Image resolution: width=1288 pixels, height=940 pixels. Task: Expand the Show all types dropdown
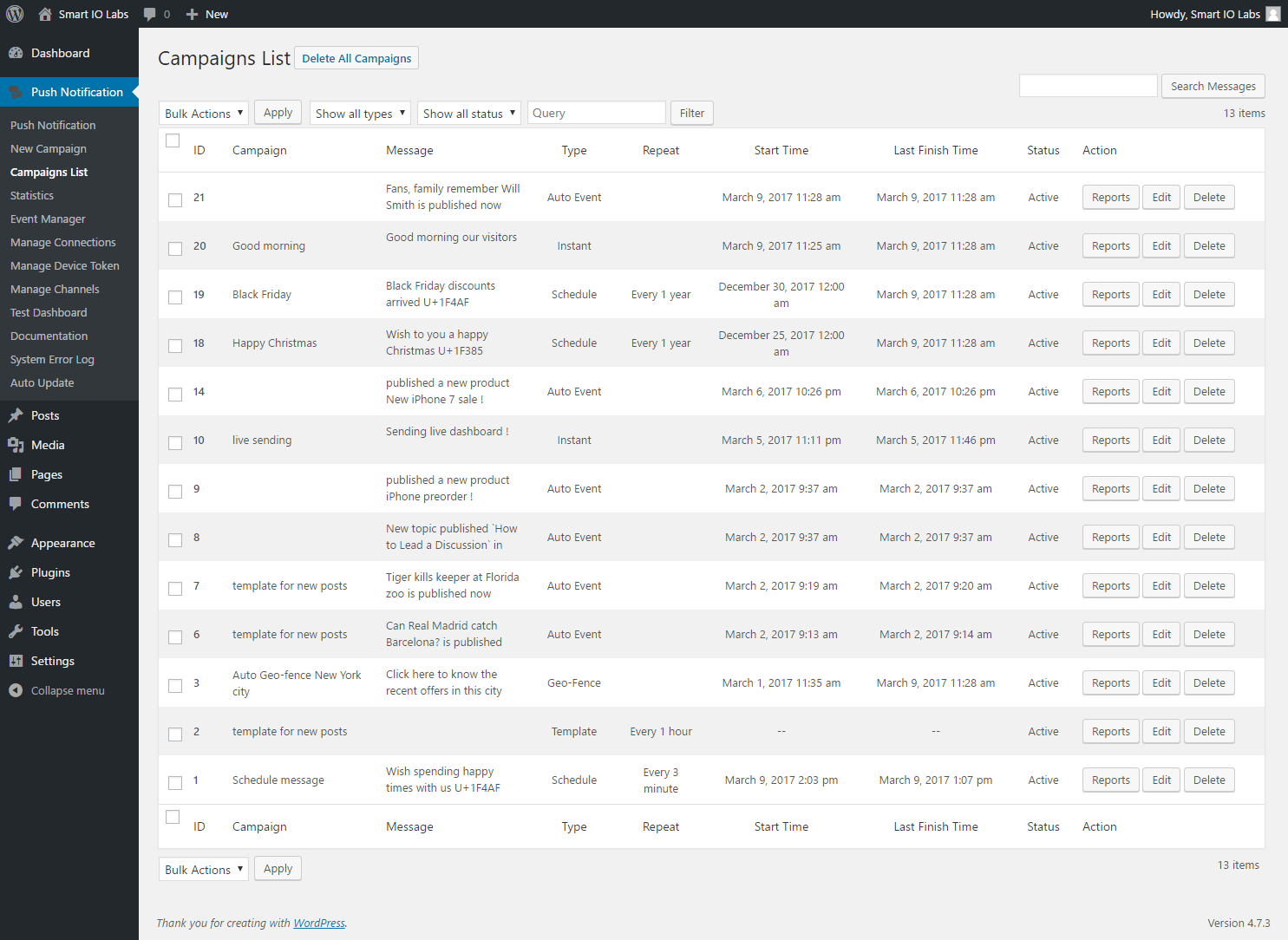tap(360, 114)
